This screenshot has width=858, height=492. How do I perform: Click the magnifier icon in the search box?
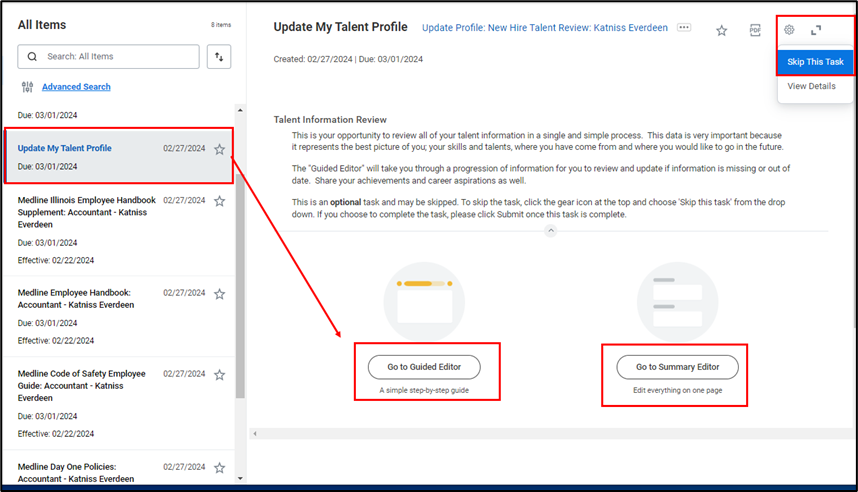click(33, 57)
